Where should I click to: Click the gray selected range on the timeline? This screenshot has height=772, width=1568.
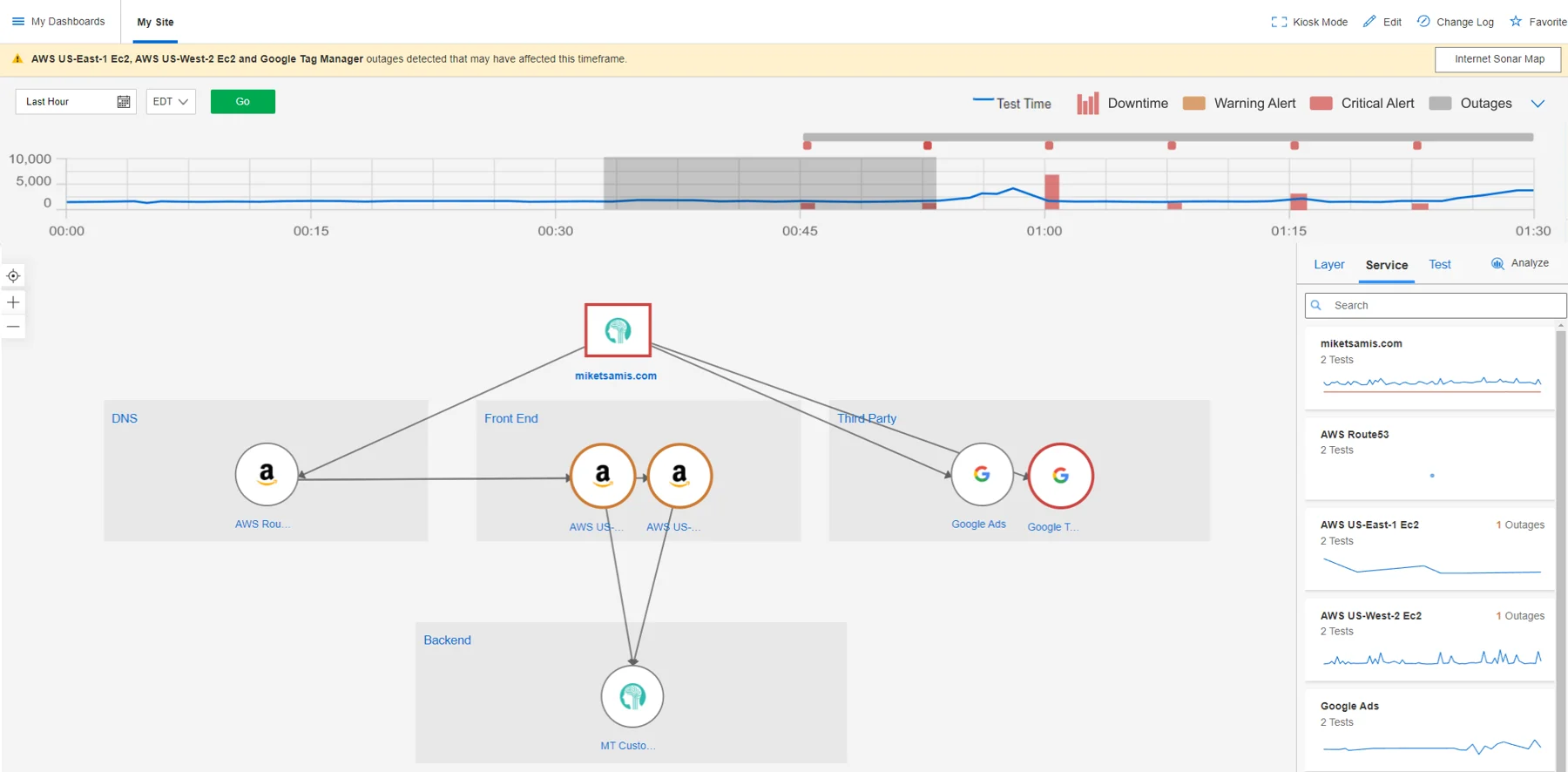tap(770, 183)
